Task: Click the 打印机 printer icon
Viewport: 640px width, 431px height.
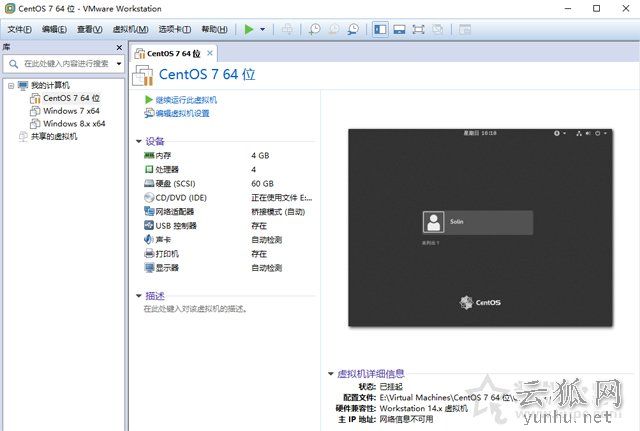Action: [x=149, y=253]
